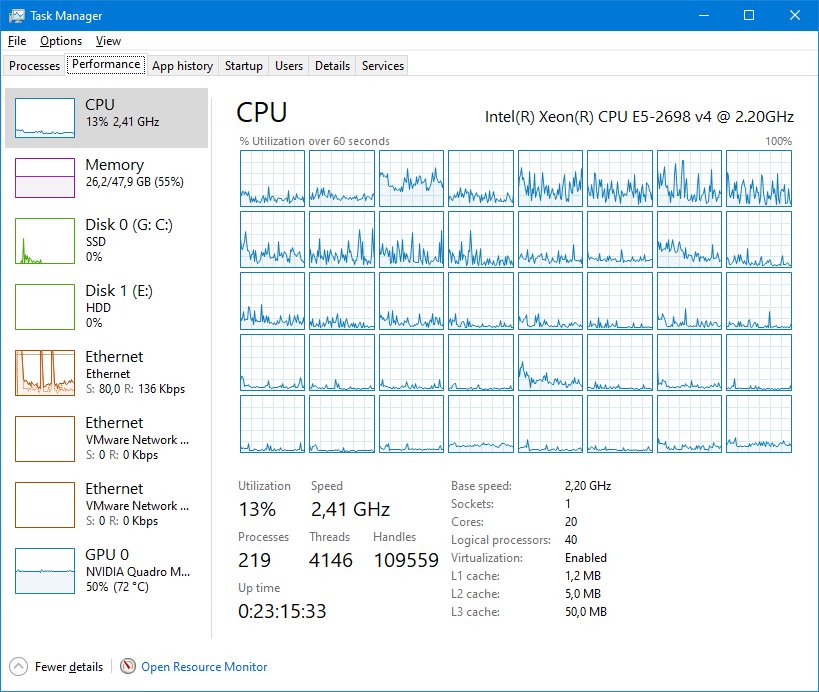Click Memory 26,2/47,9 GB (55%) text
The height and width of the screenshot is (692, 819).
[x=135, y=182]
